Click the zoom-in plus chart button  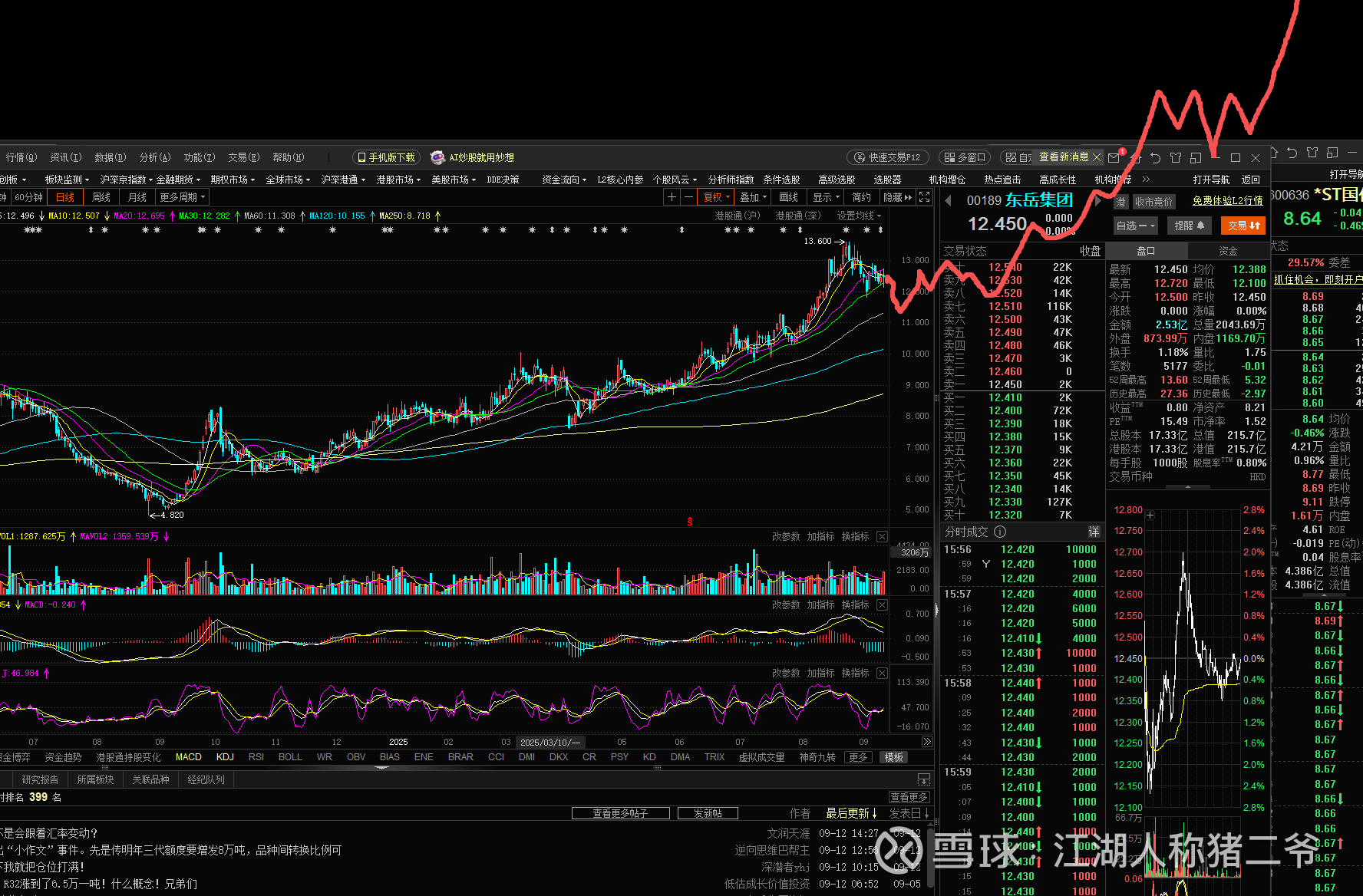pos(672,197)
